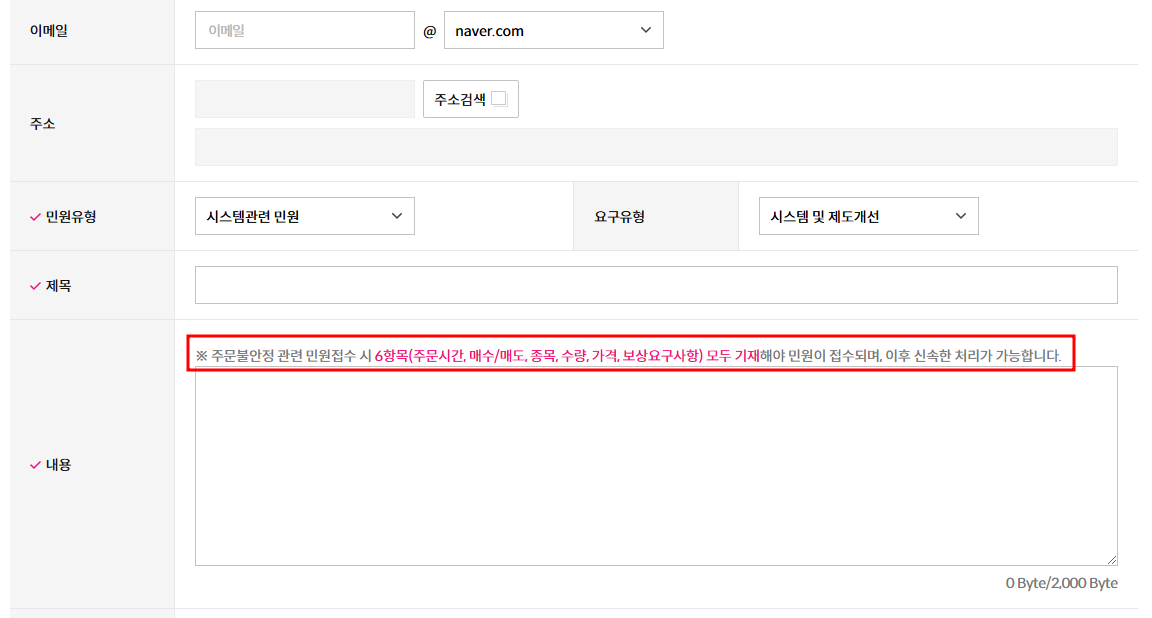Click the 이메일 input field

pyautogui.click(x=304, y=30)
